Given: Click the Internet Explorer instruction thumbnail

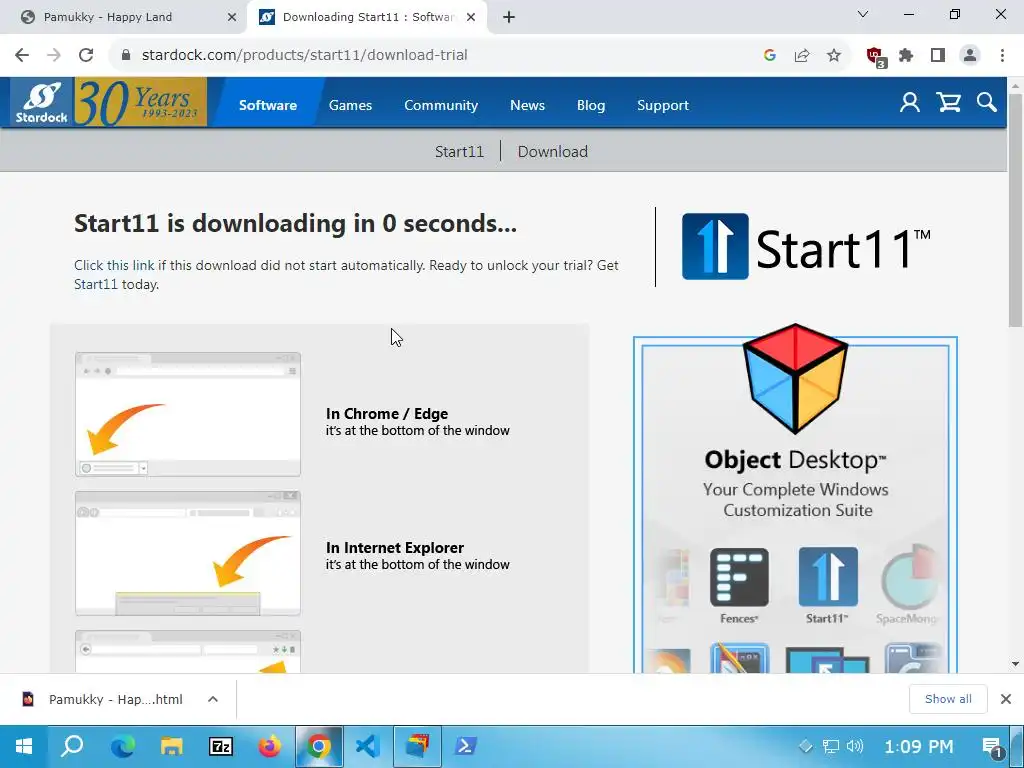Looking at the screenshot, I should tap(188, 553).
